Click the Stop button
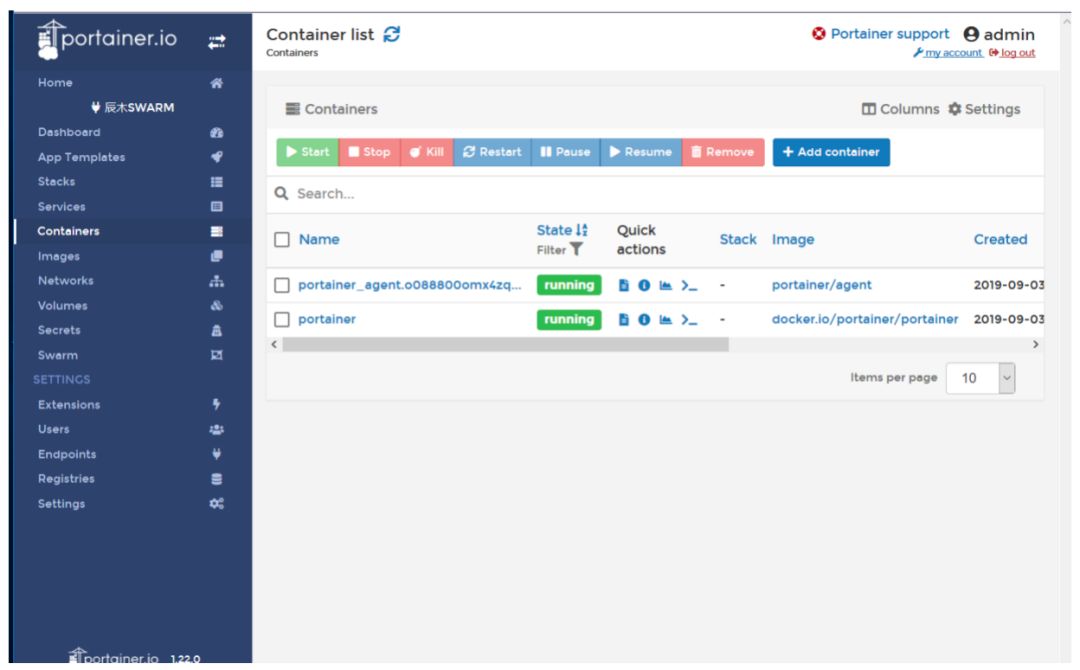 pos(369,152)
